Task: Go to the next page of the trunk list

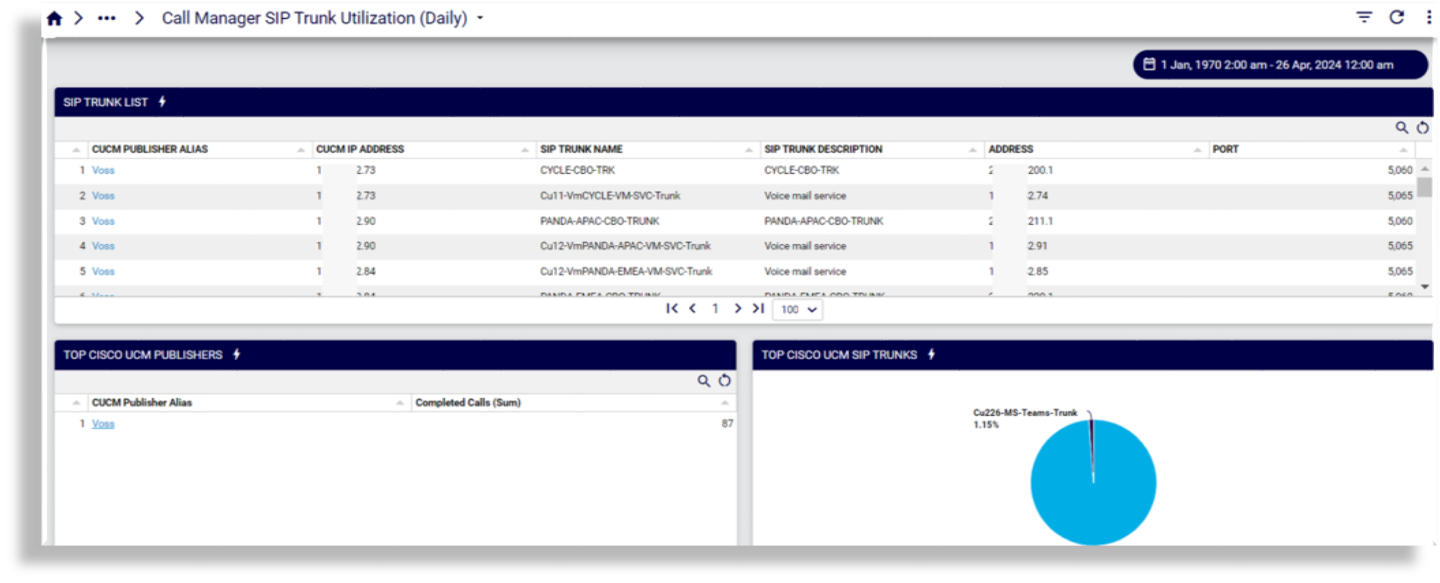Action: point(737,309)
